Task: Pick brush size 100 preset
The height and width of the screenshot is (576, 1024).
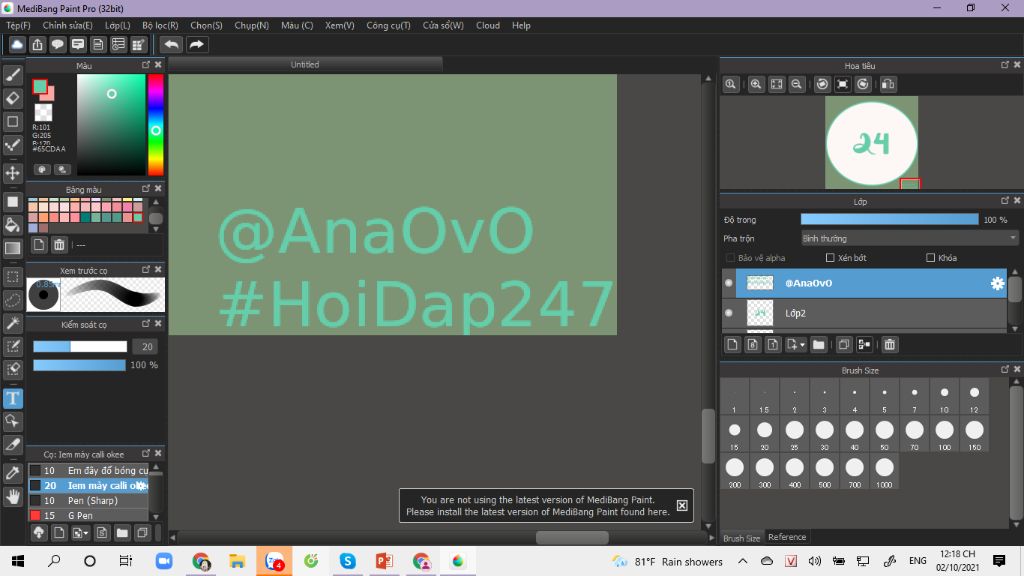Action: pos(944,434)
